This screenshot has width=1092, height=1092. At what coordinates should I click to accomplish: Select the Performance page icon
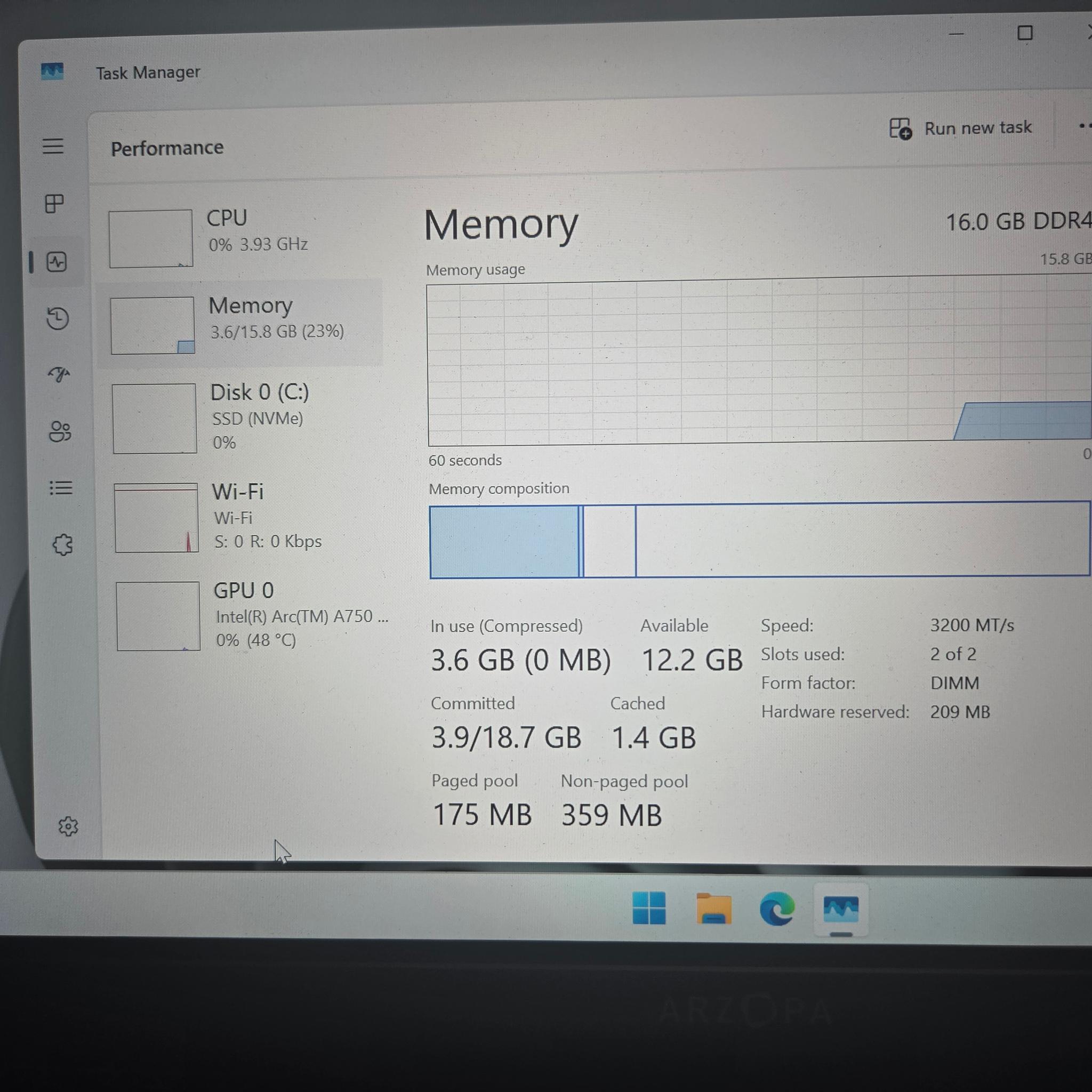57,262
